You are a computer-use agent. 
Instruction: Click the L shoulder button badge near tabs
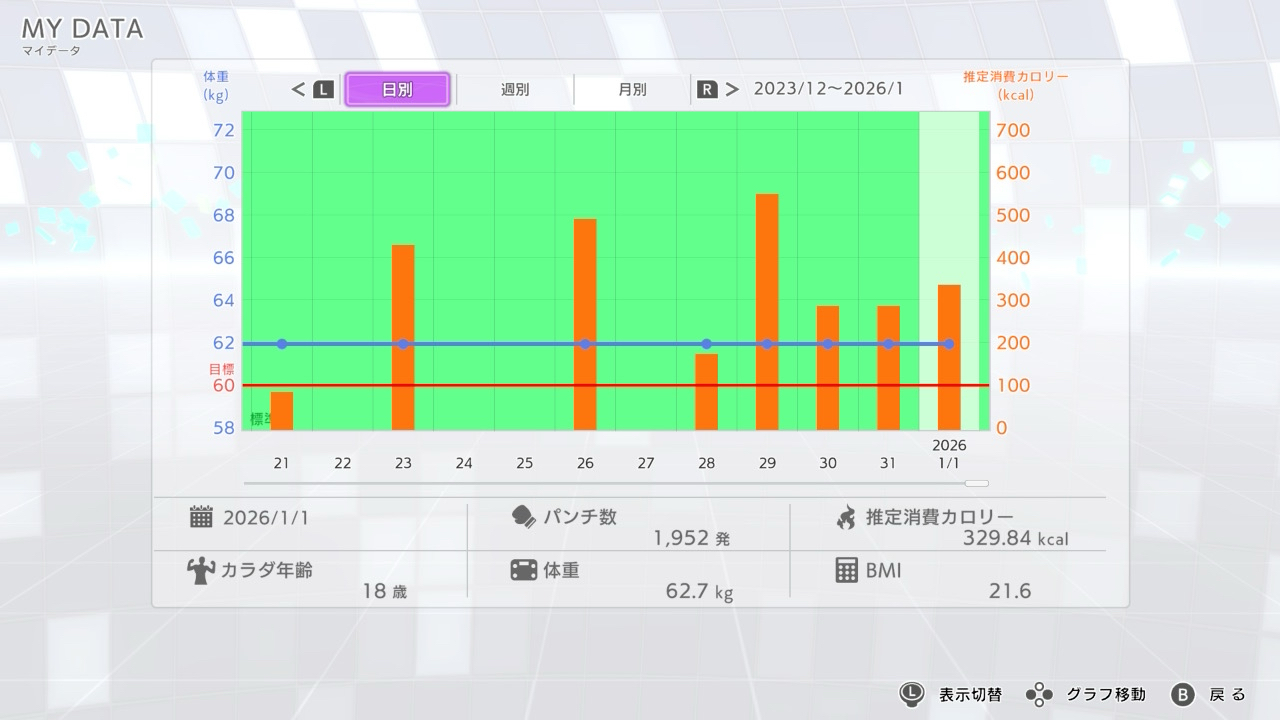click(x=323, y=89)
